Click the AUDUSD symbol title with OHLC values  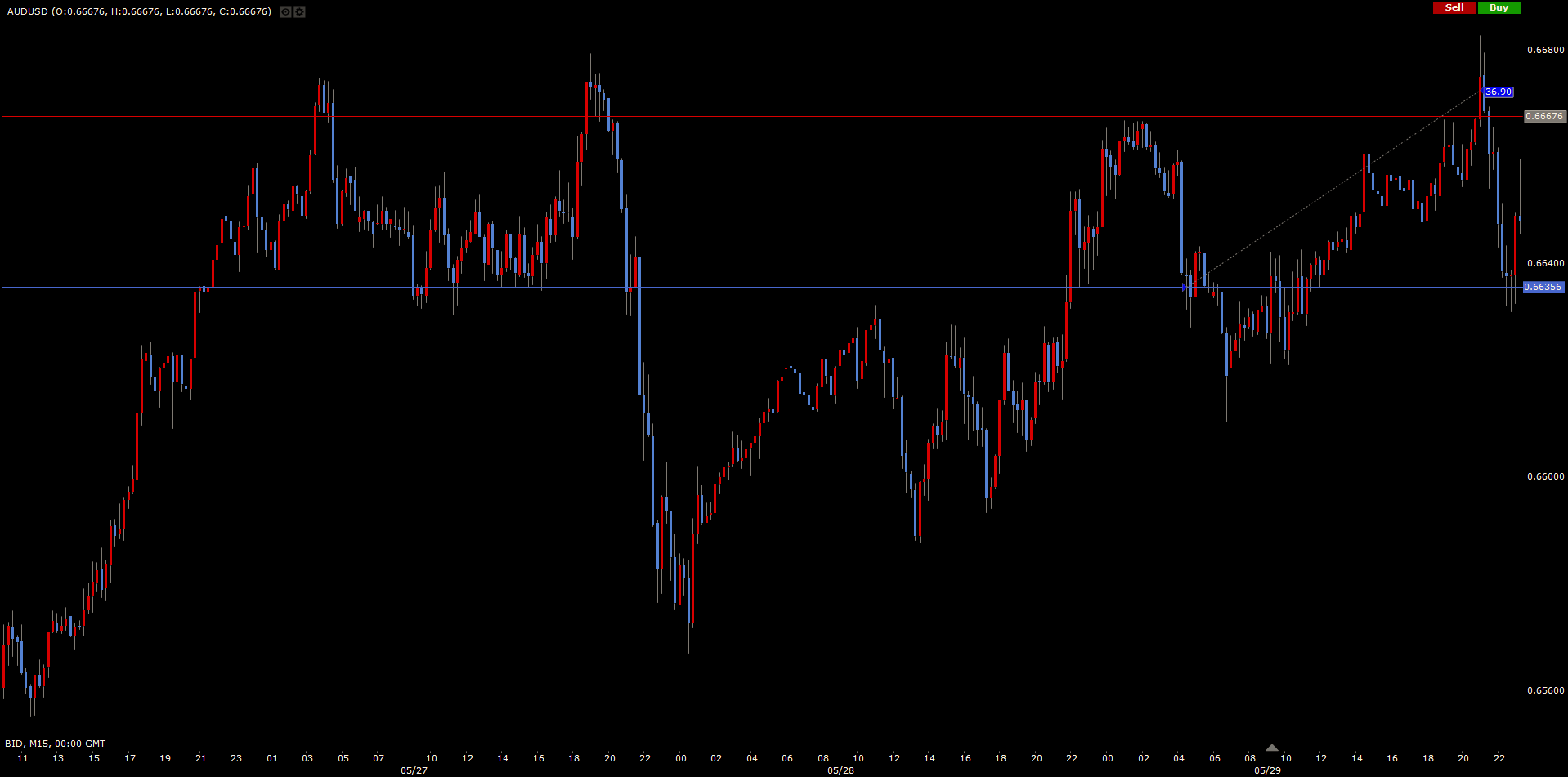139,11
